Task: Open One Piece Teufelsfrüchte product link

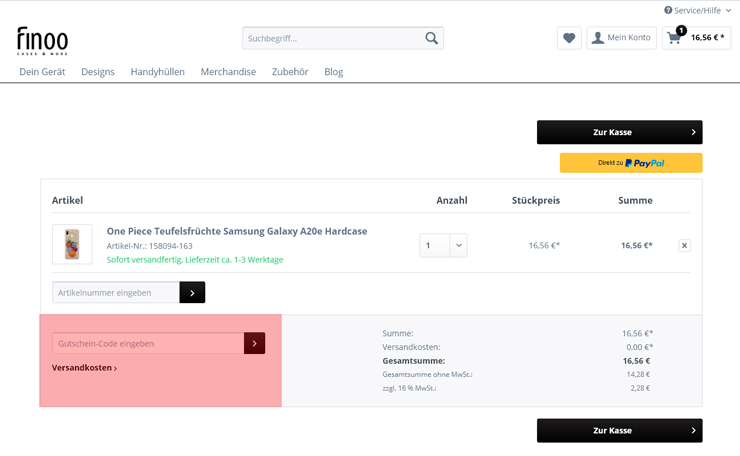Action: coord(237,231)
